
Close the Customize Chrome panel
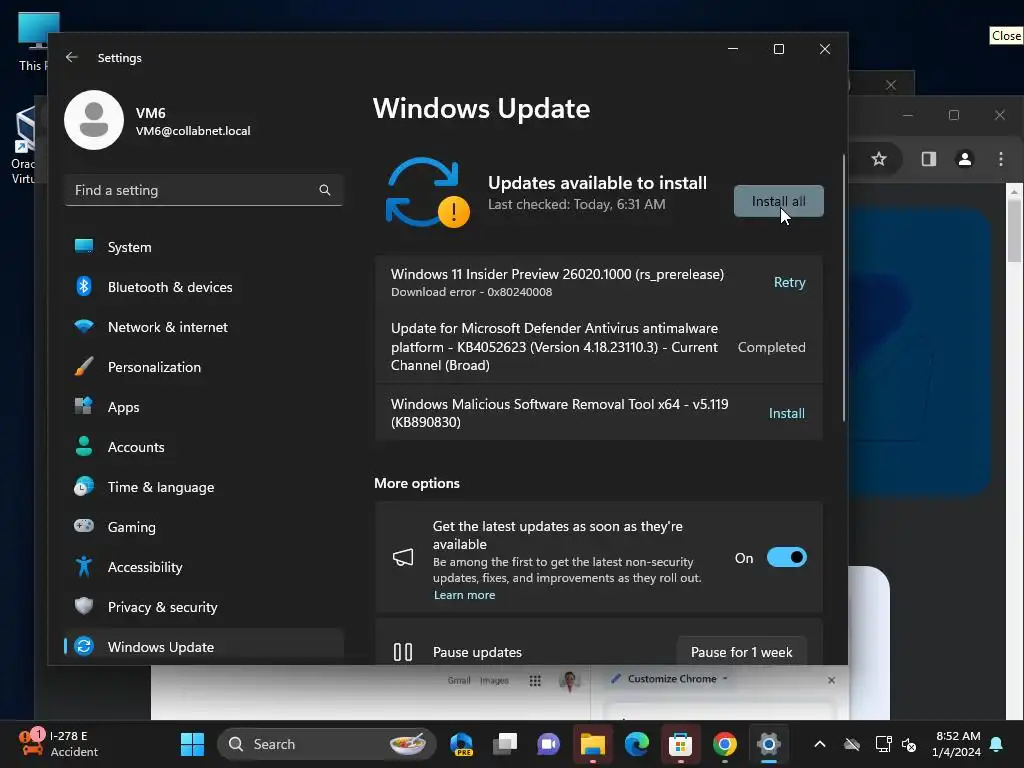(x=831, y=680)
